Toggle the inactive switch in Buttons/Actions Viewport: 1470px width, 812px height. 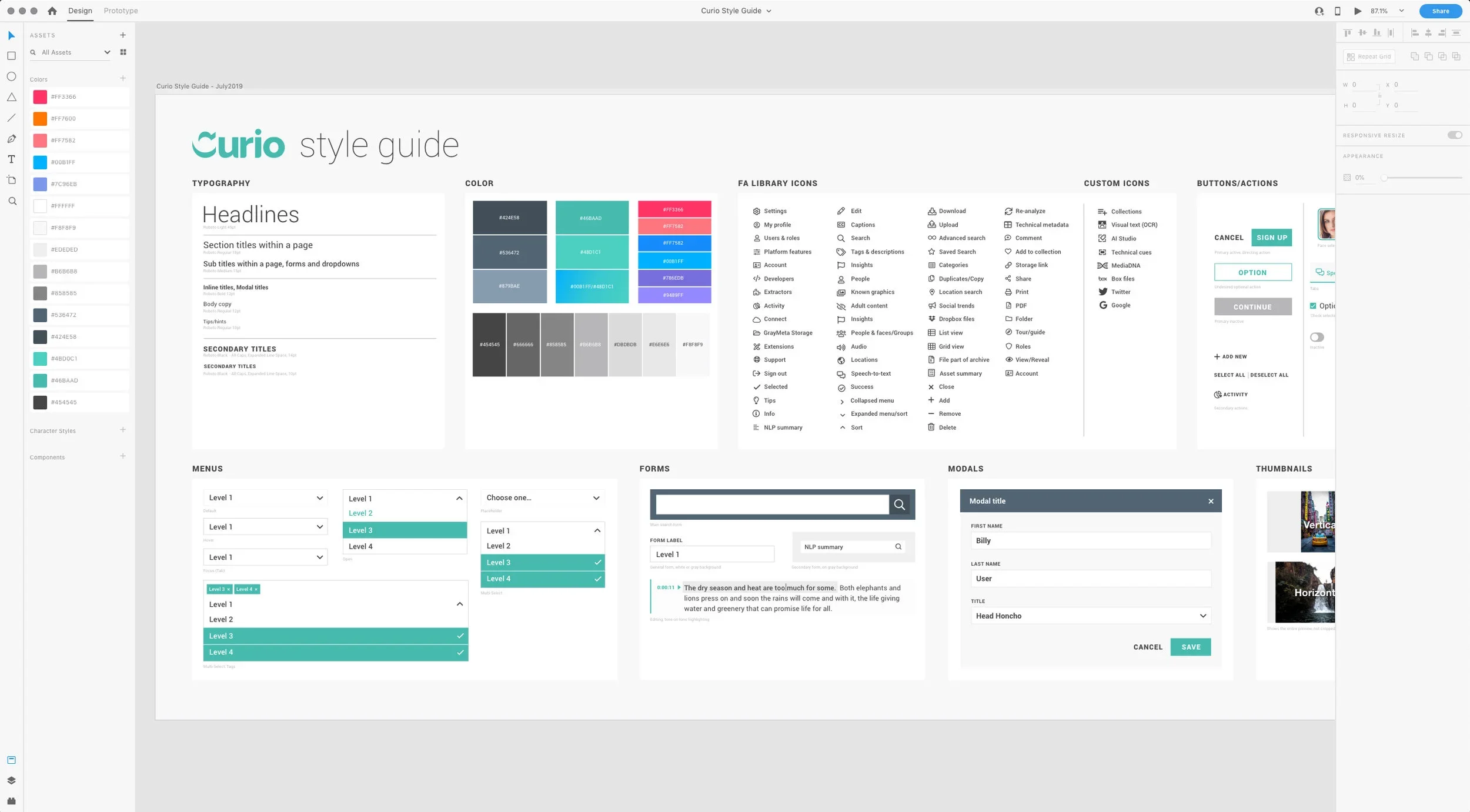(x=1317, y=337)
